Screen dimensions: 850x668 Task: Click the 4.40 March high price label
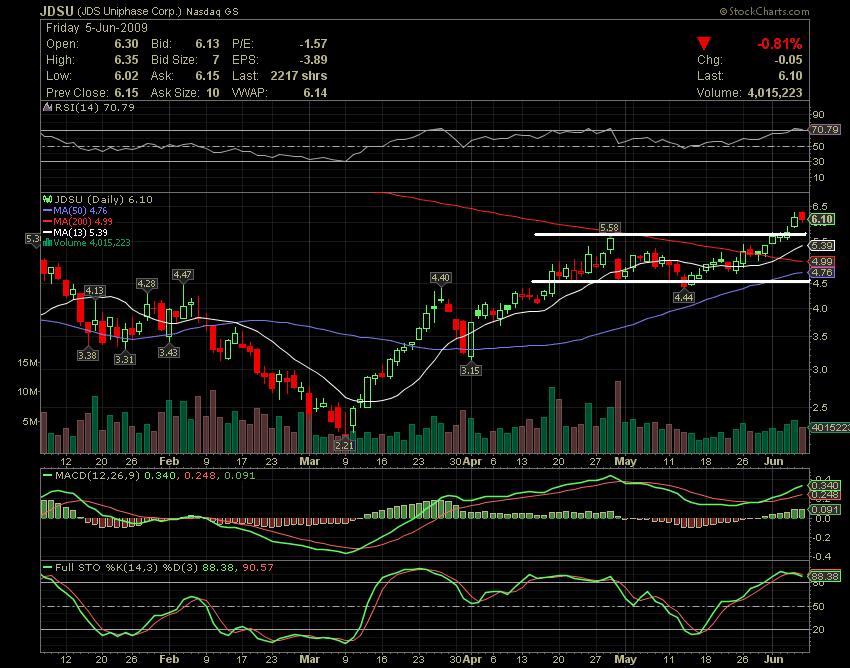440,277
